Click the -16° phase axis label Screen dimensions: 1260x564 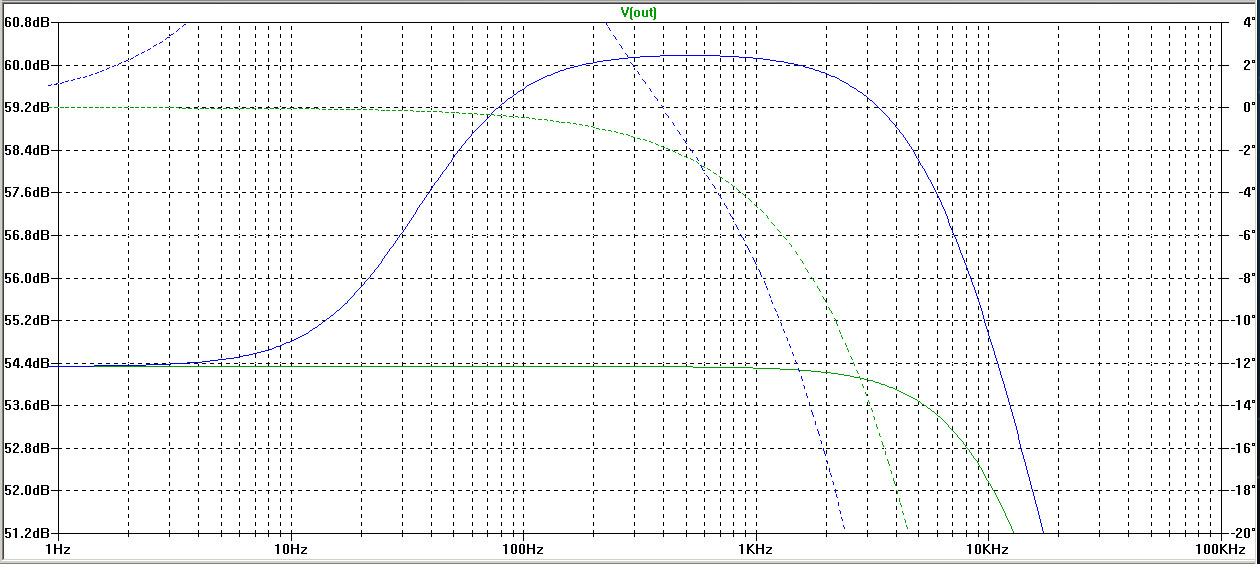point(1241,448)
